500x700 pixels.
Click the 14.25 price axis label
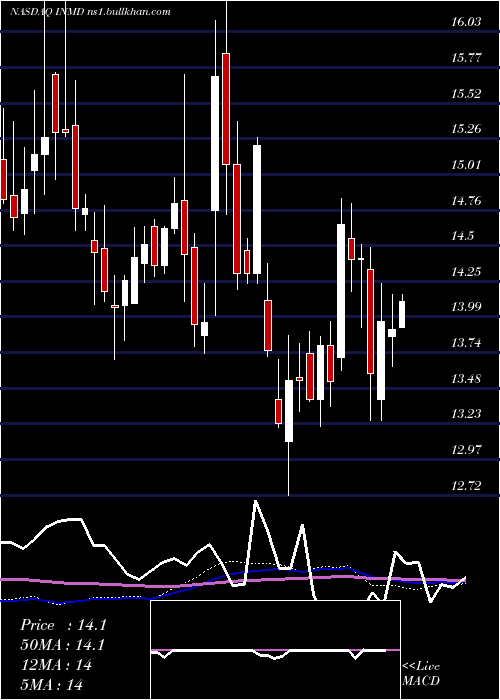point(466,271)
